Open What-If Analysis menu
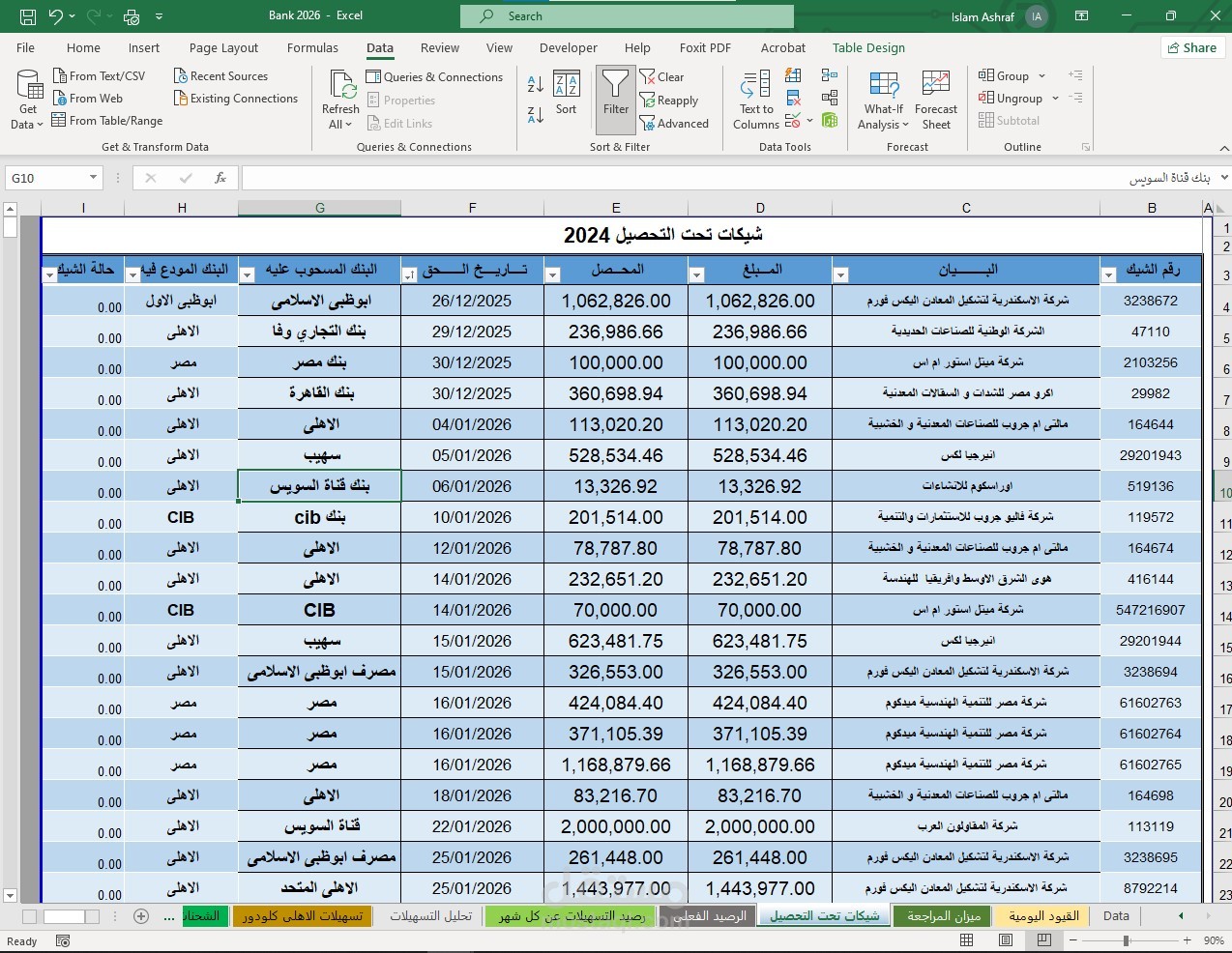The image size is (1232, 953). [884, 100]
